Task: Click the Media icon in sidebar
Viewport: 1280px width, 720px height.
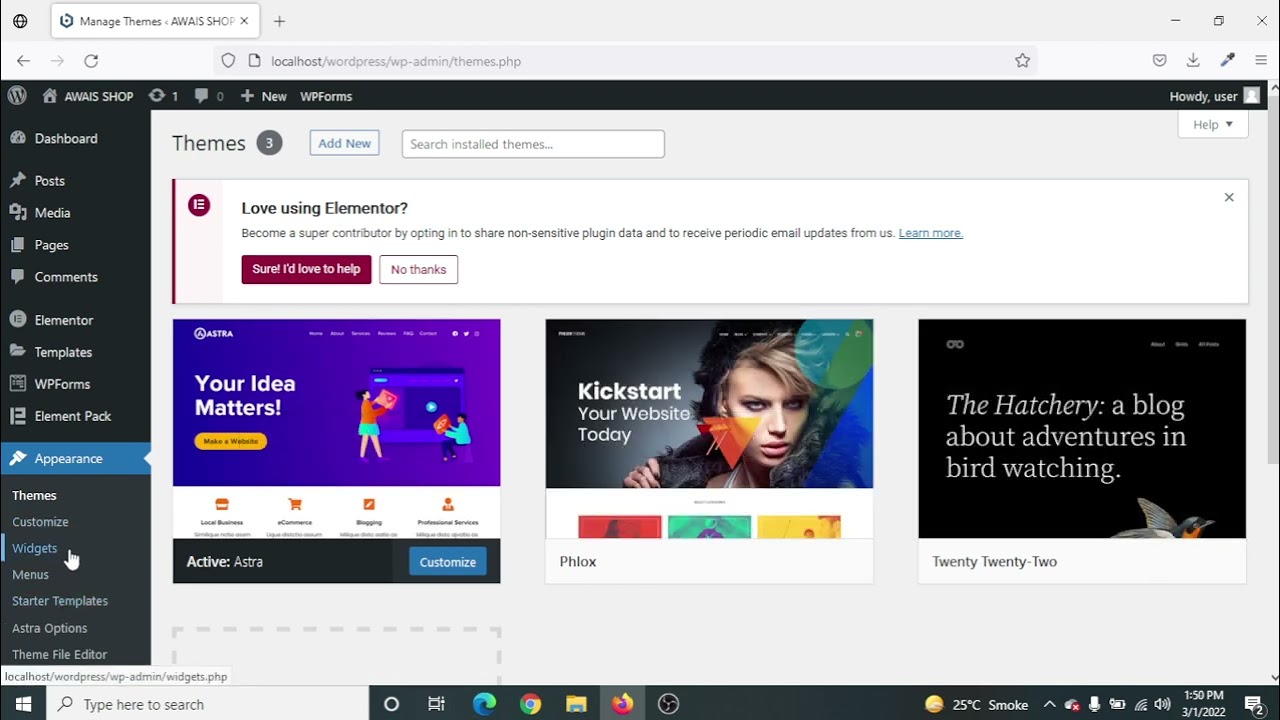Action: (17, 212)
